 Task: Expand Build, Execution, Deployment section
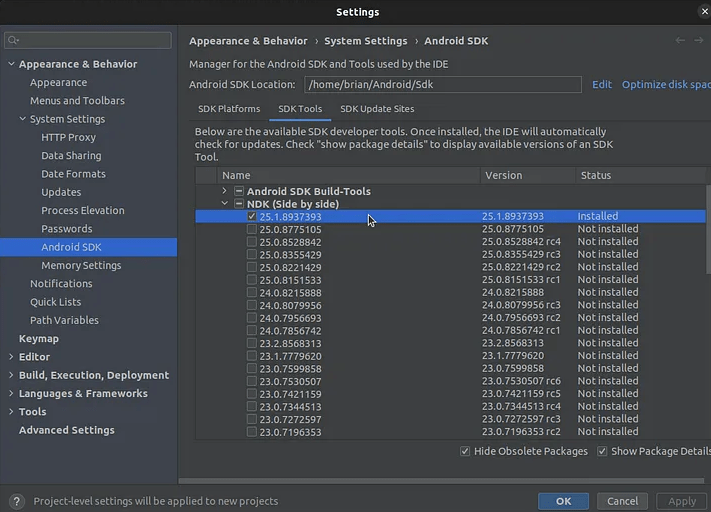coord(11,375)
